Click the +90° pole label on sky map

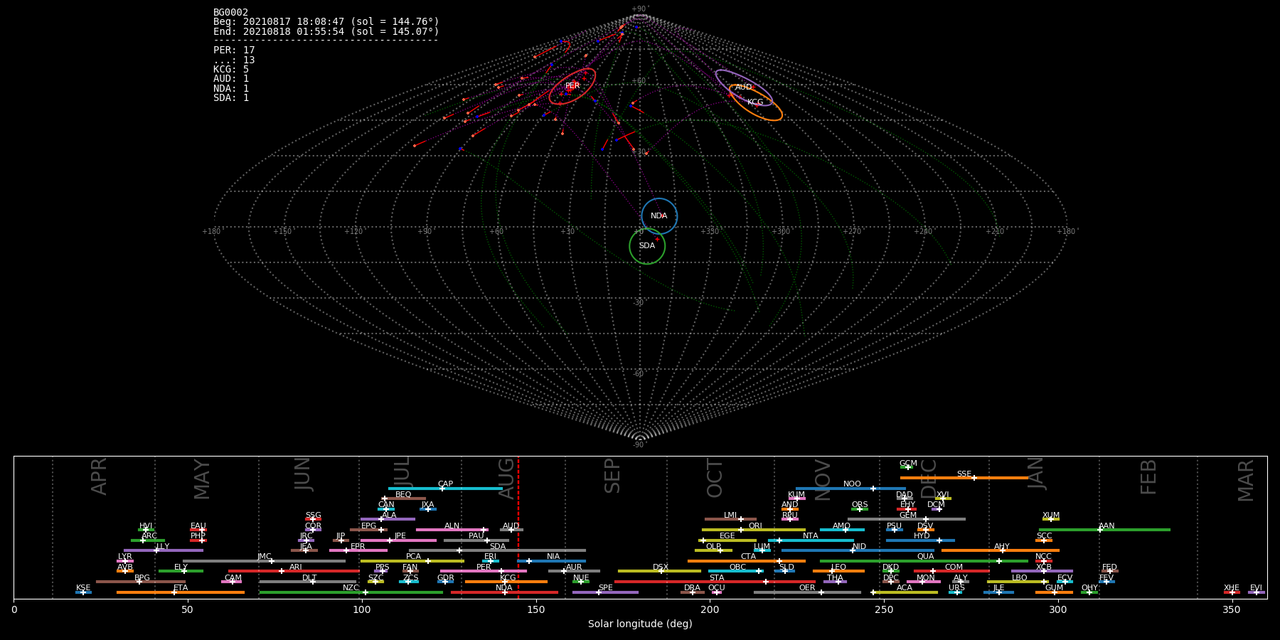tap(640, 9)
